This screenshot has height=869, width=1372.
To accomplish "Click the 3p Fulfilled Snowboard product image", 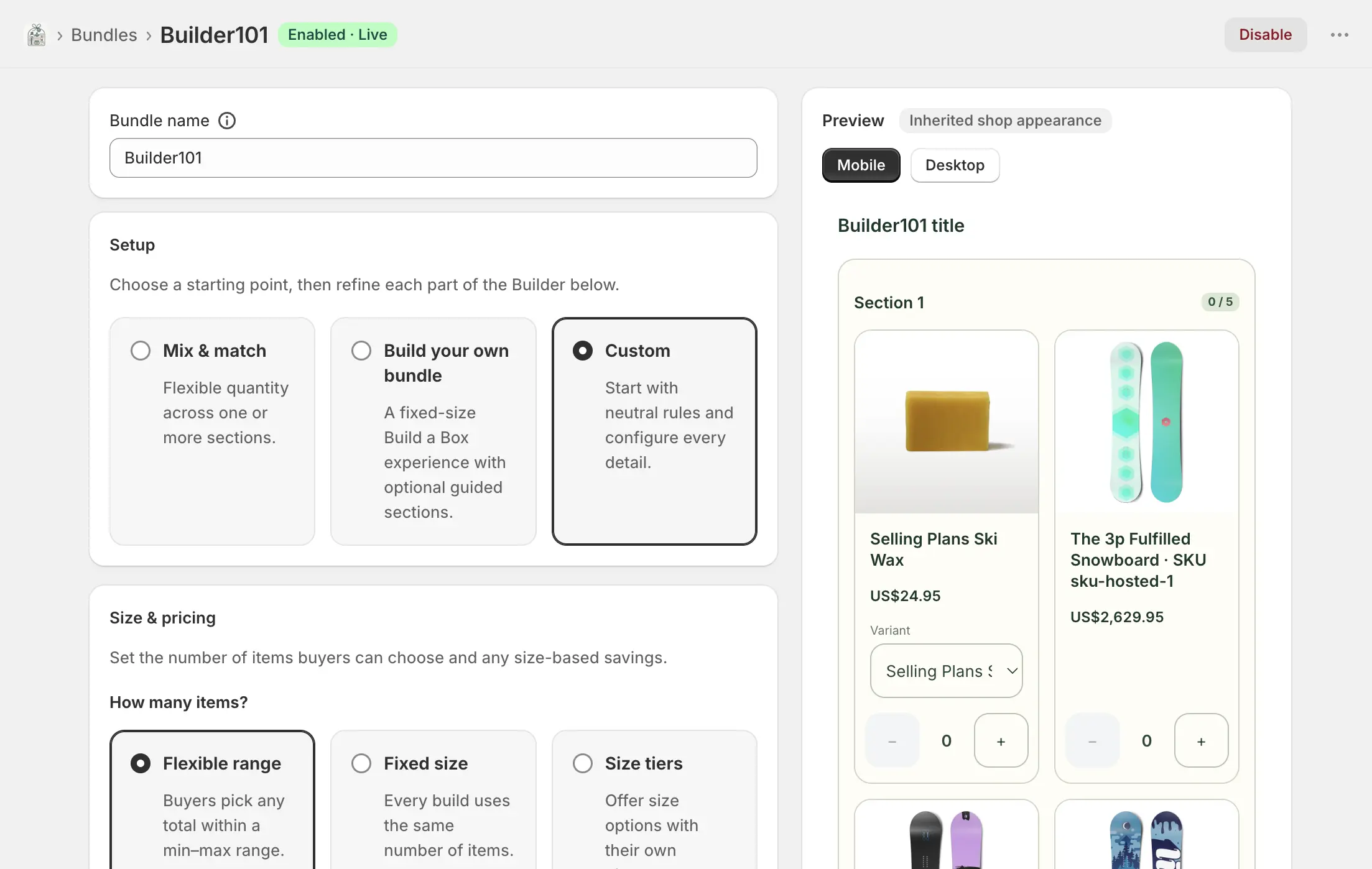I will pos(1146,422).
